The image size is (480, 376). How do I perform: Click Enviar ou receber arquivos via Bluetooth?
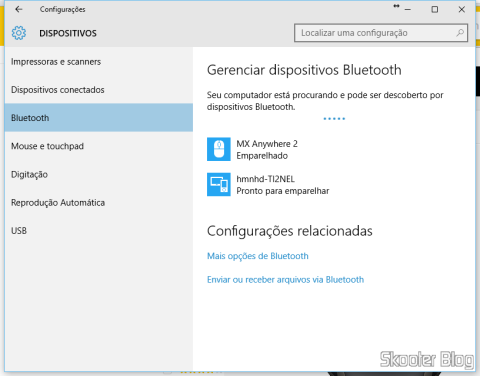coord(285,280)
